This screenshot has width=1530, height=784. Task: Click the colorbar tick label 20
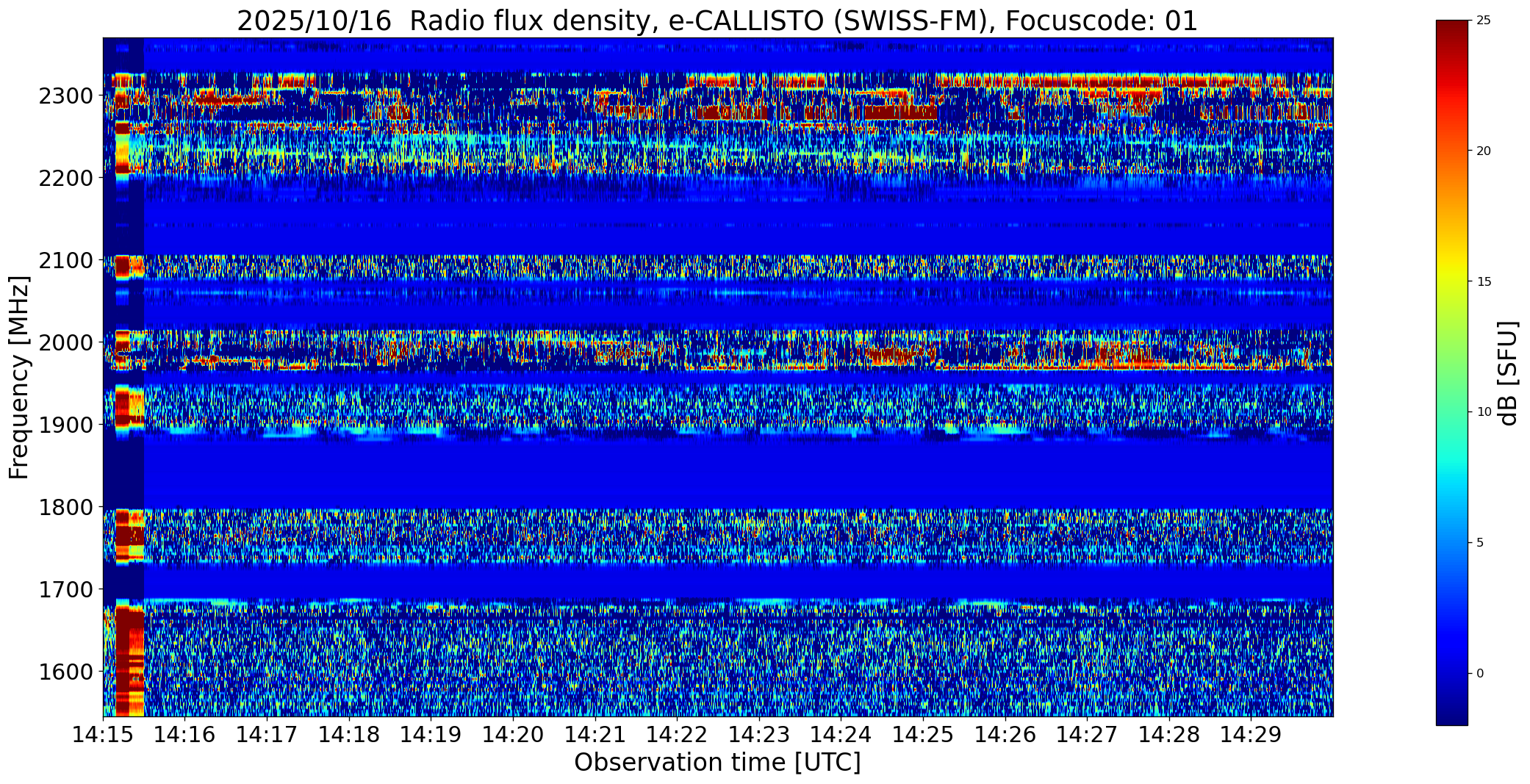(x=1484, y=151)
